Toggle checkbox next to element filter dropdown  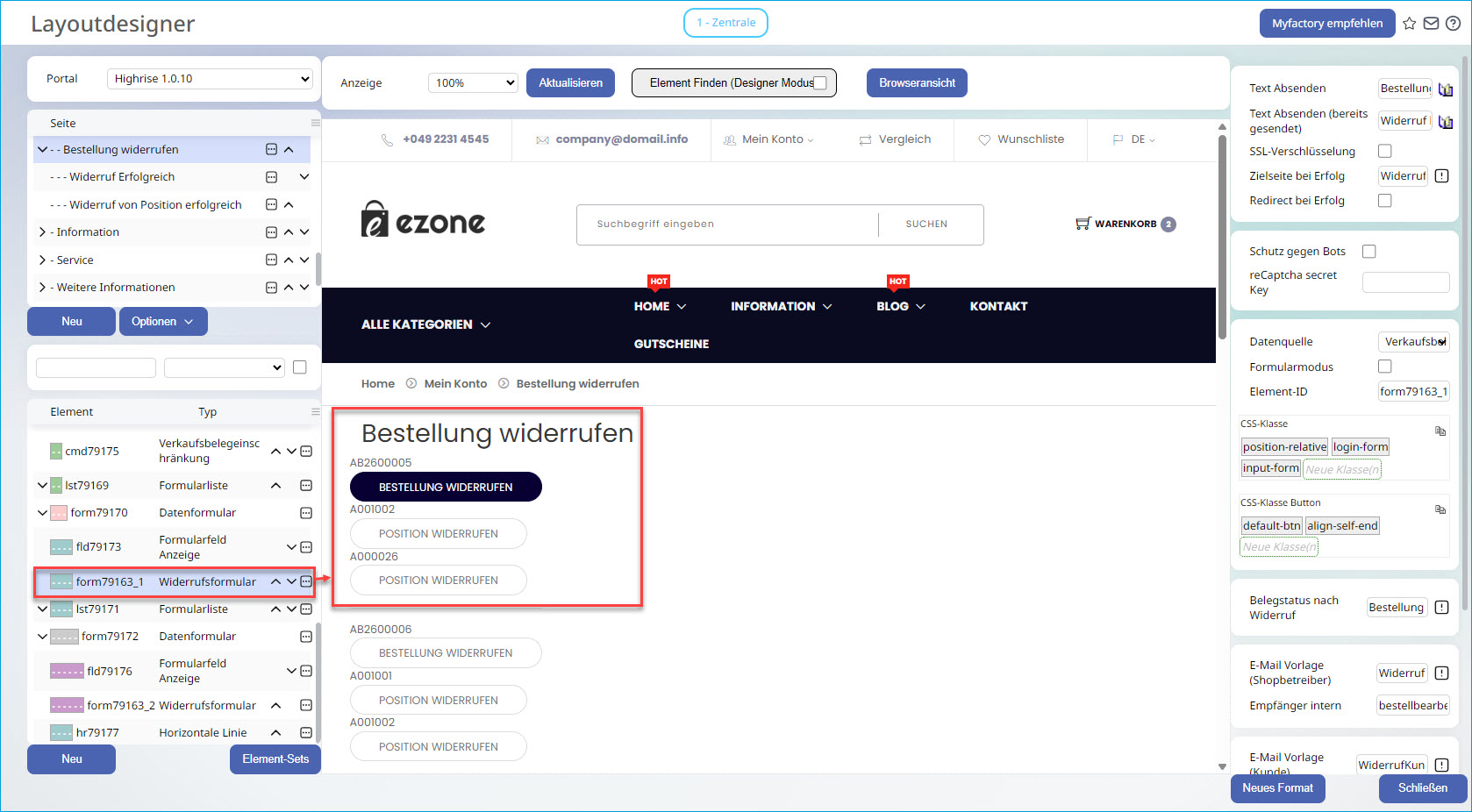(300, 367)
